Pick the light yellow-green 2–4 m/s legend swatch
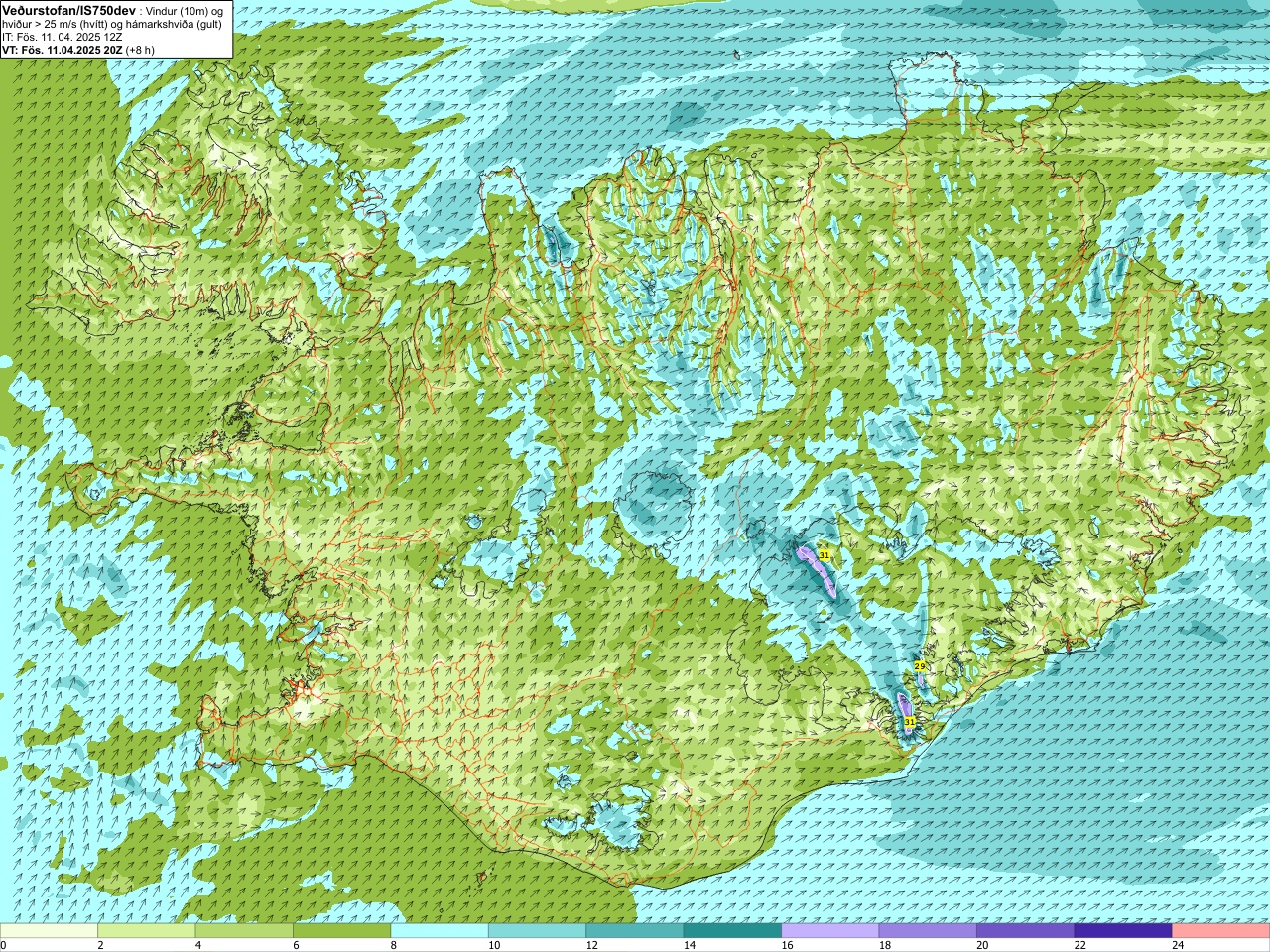1270x952 pixels. click(x=147, y=931)
